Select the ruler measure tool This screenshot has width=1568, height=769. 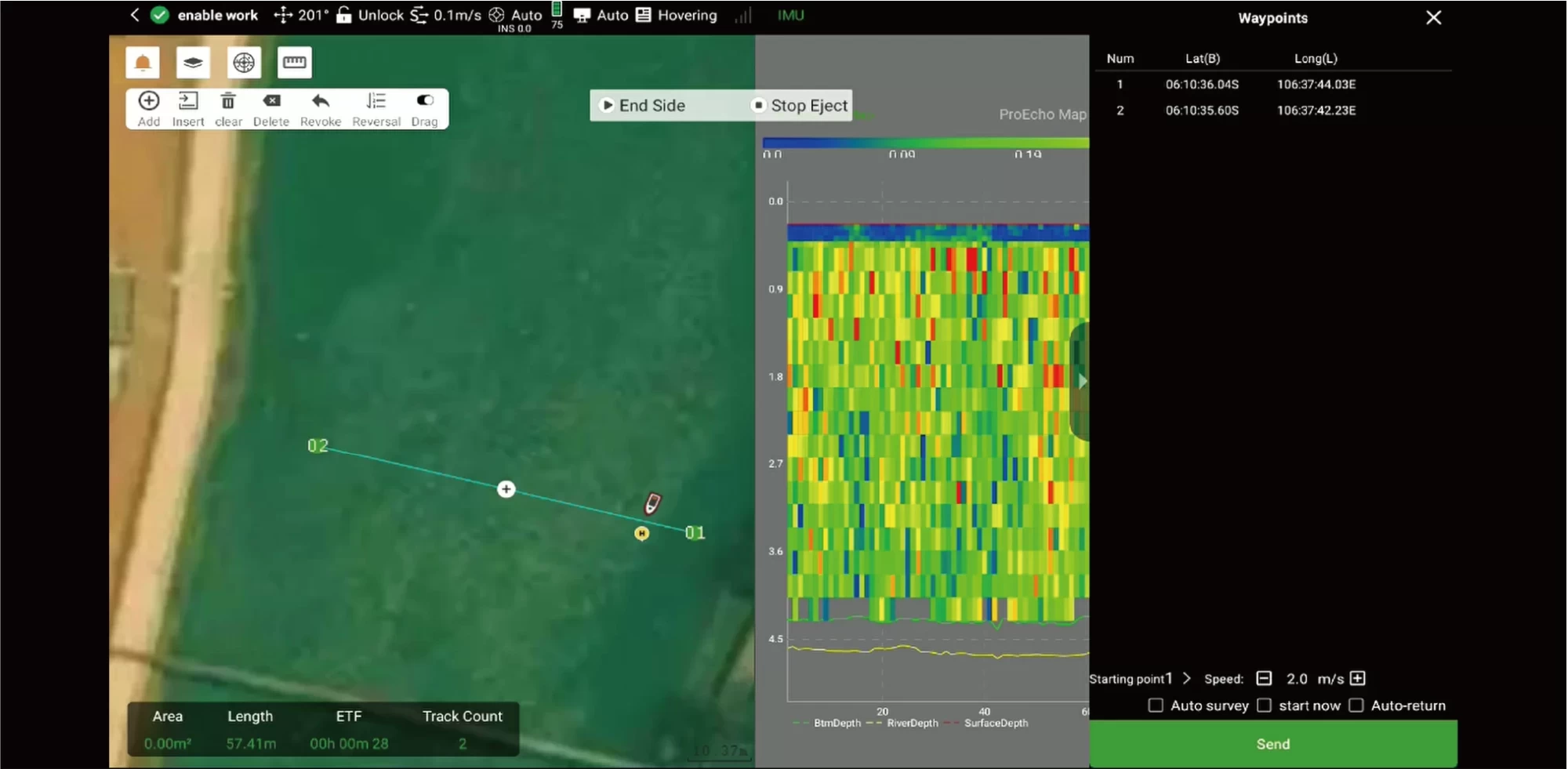pyautogui.click(x=295, y=63)
